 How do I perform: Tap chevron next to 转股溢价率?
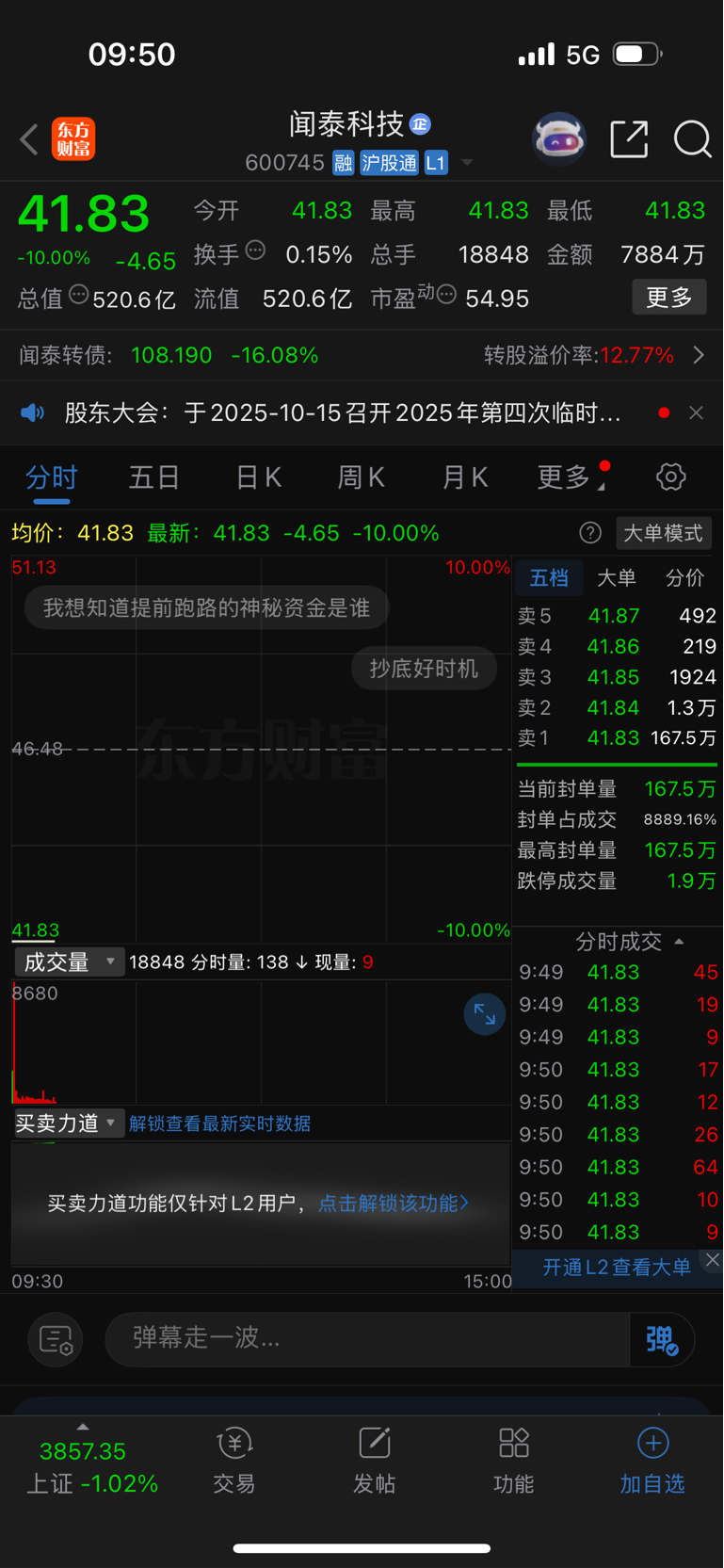(699, 355)
